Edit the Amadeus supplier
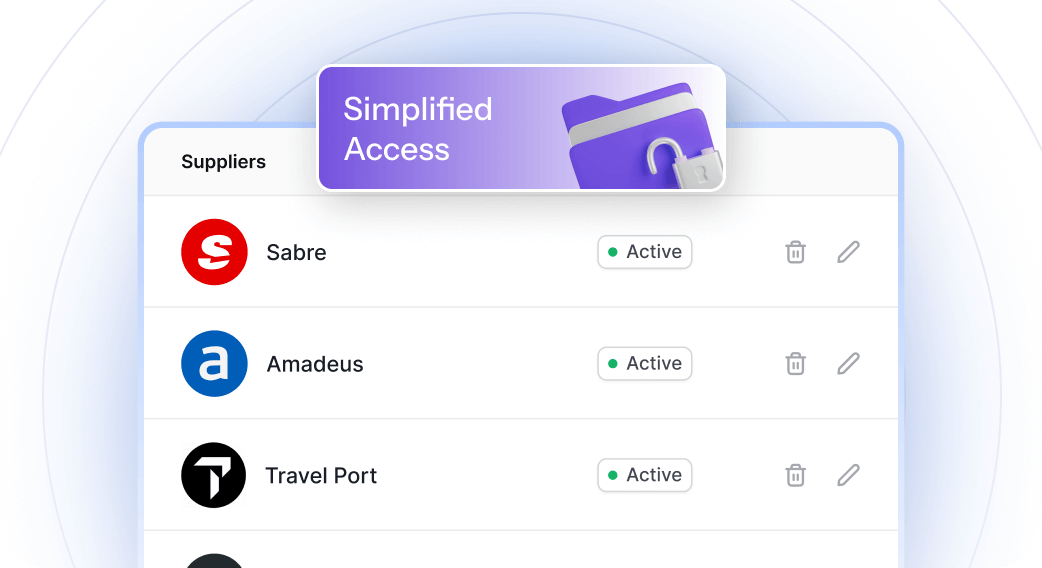The image size is (1042, 568). 848,364
